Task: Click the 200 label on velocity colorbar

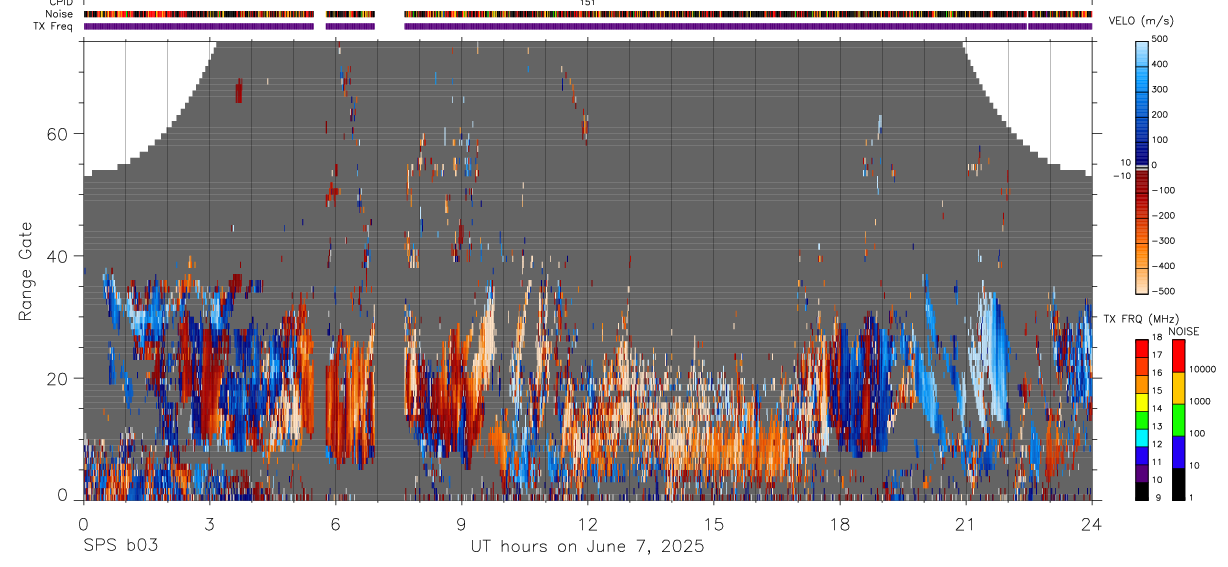Action: coord(1160,114)
